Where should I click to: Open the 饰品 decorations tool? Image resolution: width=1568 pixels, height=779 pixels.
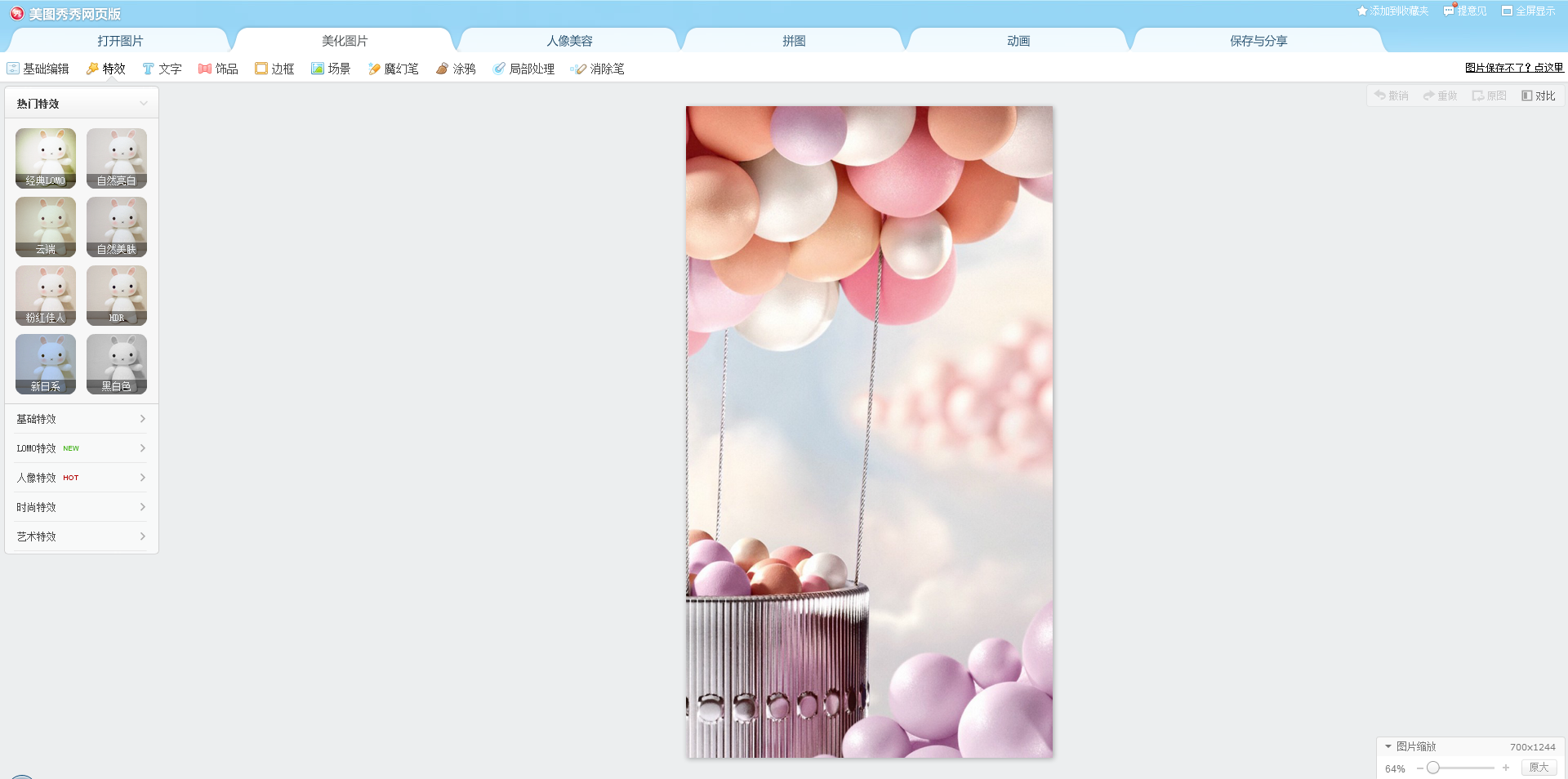(x=218, y=69)
